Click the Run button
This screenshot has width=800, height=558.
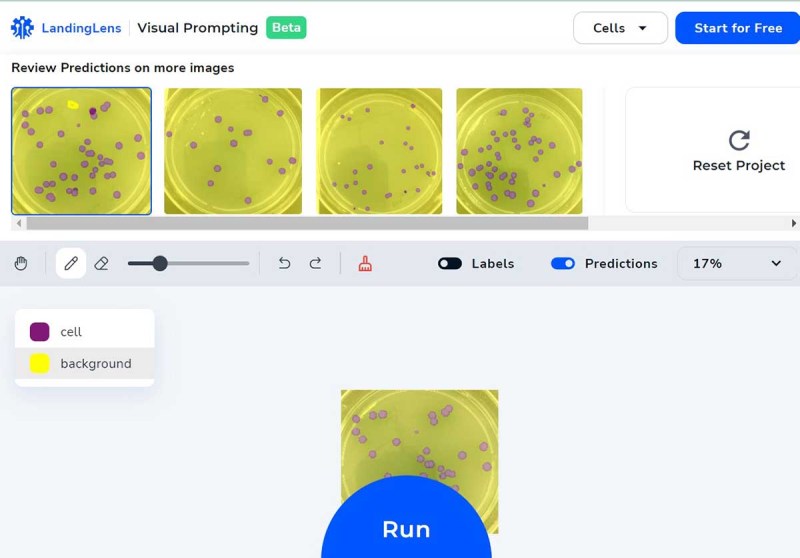pos(406,528)
